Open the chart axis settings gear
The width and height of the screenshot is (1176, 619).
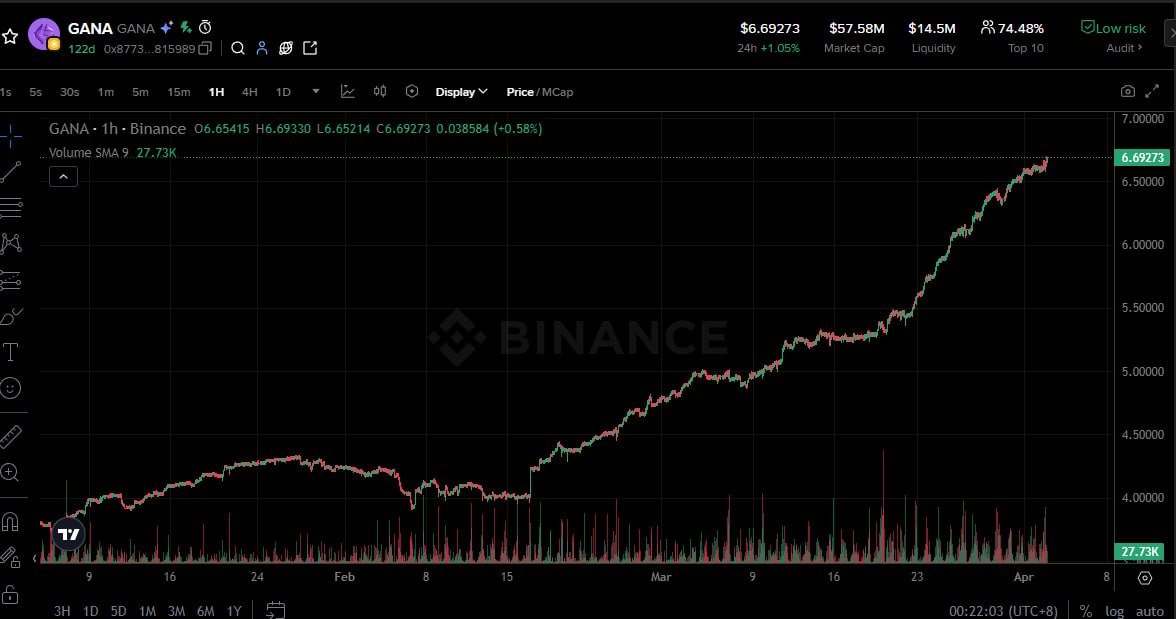tap(1144, 577)
